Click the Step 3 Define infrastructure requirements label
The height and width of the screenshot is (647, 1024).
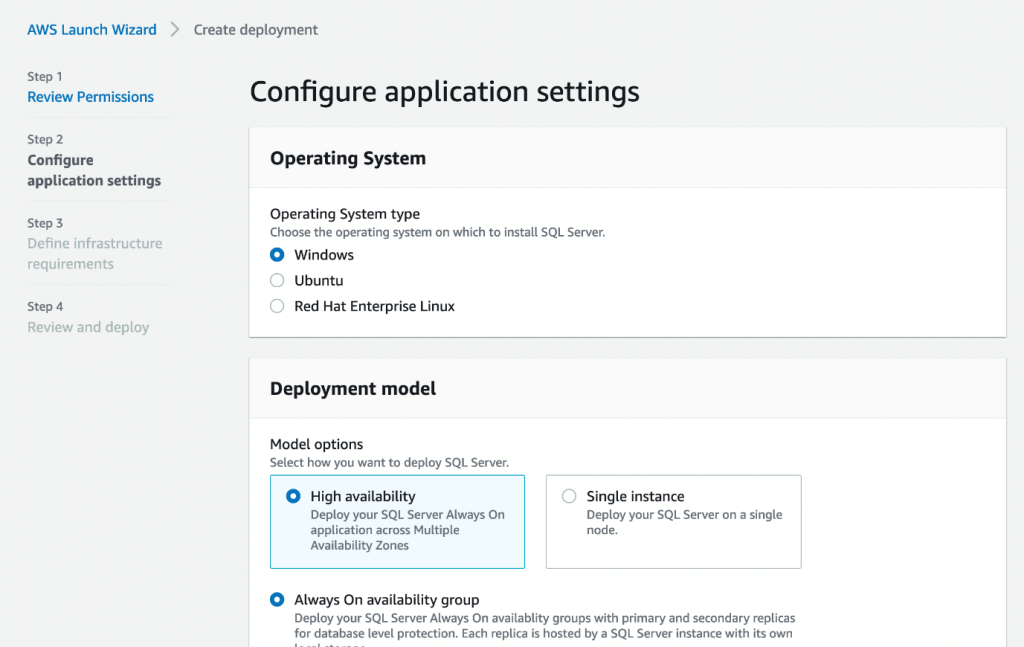[94, 253]
